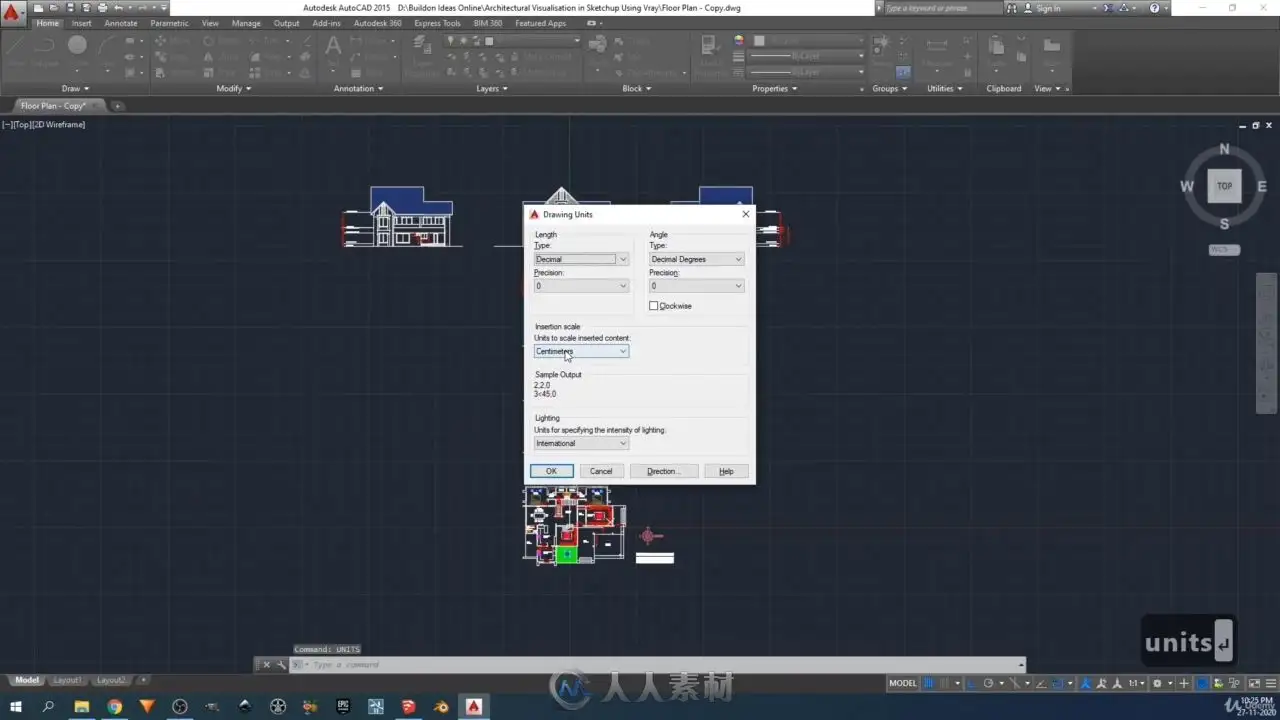Click the Autodesk Exchange X icon
Viewport: 1280px width, 720px height.
tap(1109, 8)
